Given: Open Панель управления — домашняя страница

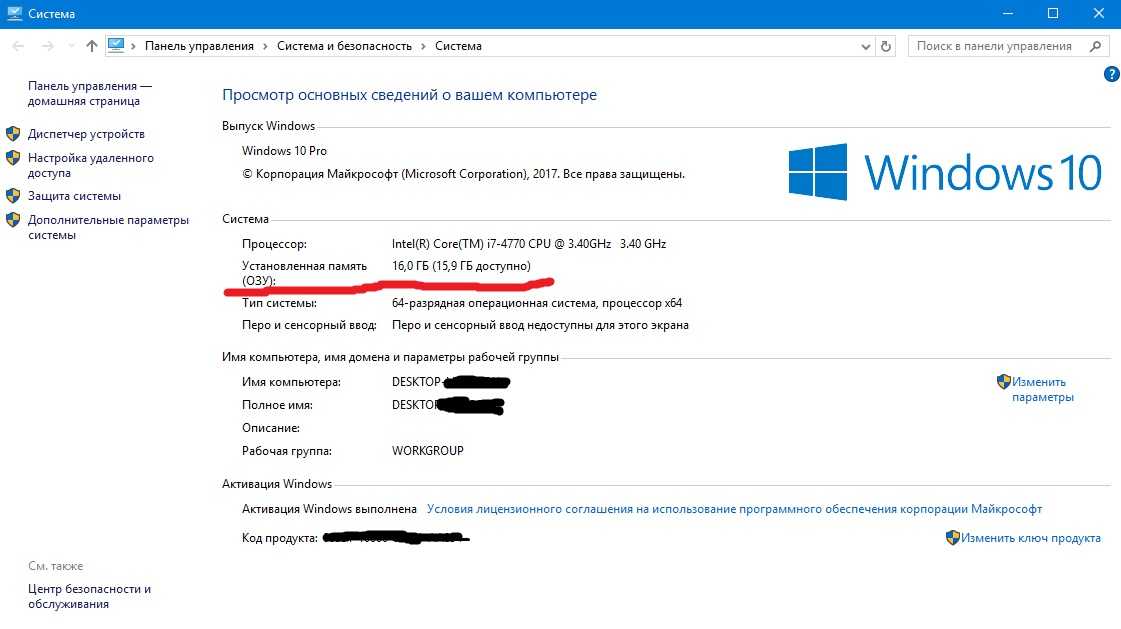Looking at the screenshot, I should (90, 94).
